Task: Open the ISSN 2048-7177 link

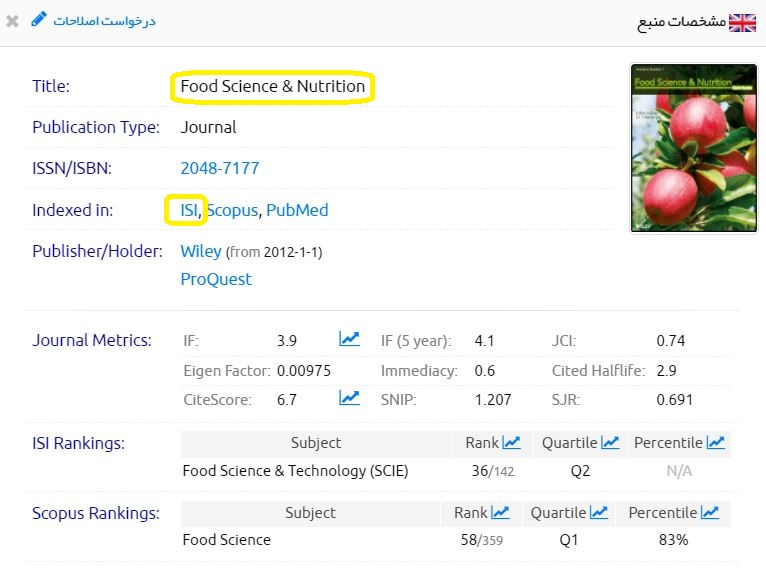Action: tap(219, 168)
